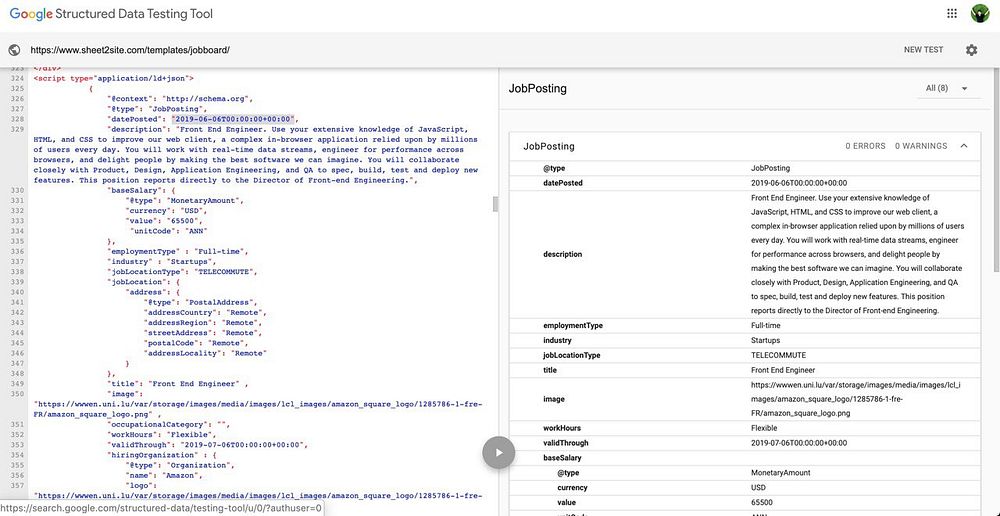The image size is (1000, 516).
Task: Click the "Flexible" value in results
Action: 764,428
